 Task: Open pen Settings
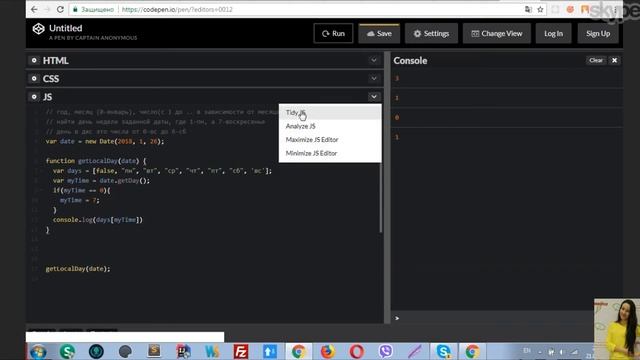431,33
